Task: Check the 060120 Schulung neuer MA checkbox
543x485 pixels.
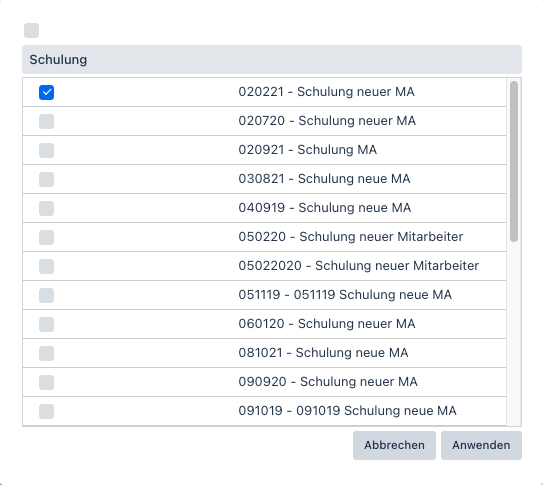Action: coord(46,324)
